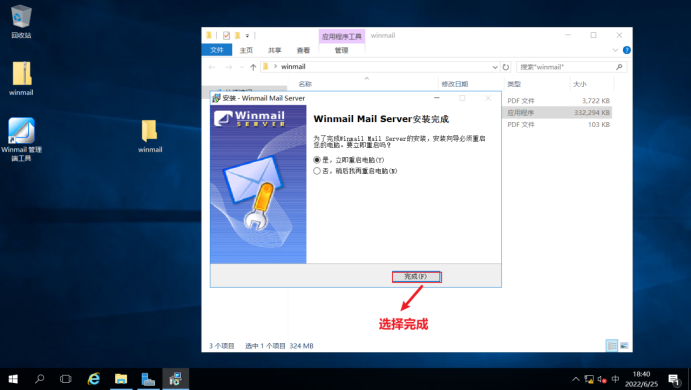Switch to the 主页 ribbon tab
This screenshot has width=691, height=390.
(x=246, y=50)
